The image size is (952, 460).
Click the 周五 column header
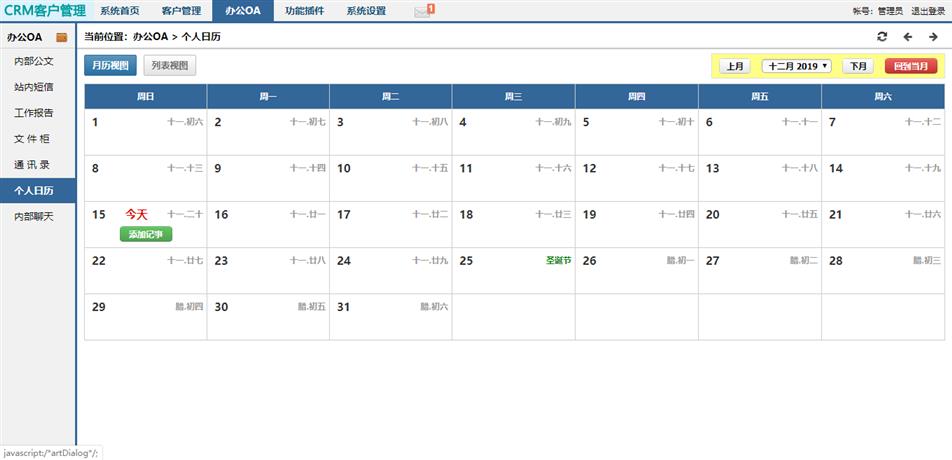[760, 96]
